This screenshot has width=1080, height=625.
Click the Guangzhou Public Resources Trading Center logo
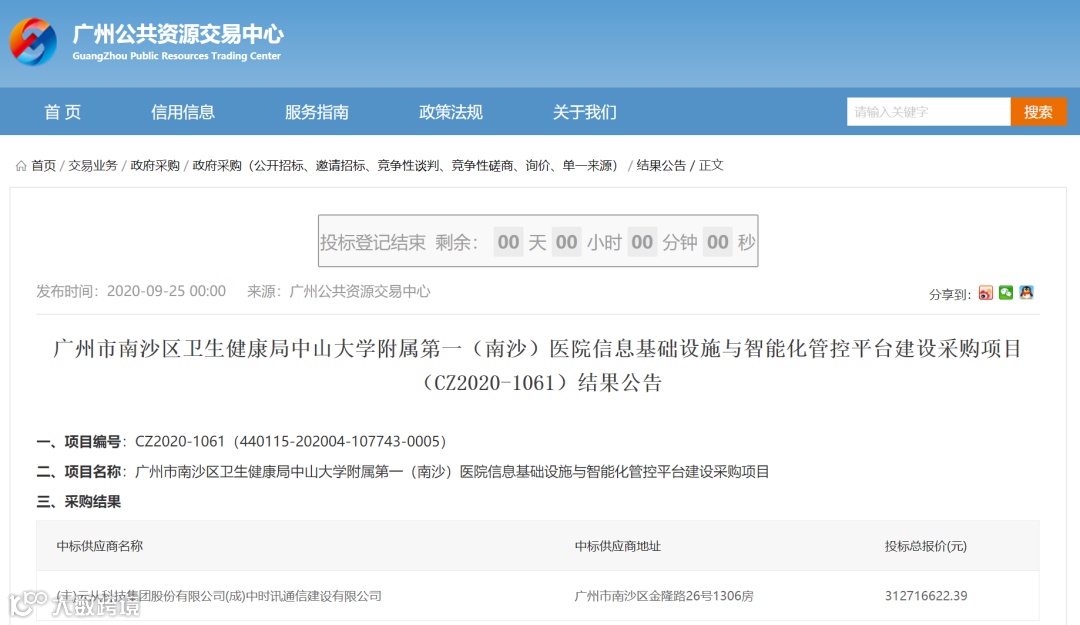[x=33, y=42]
